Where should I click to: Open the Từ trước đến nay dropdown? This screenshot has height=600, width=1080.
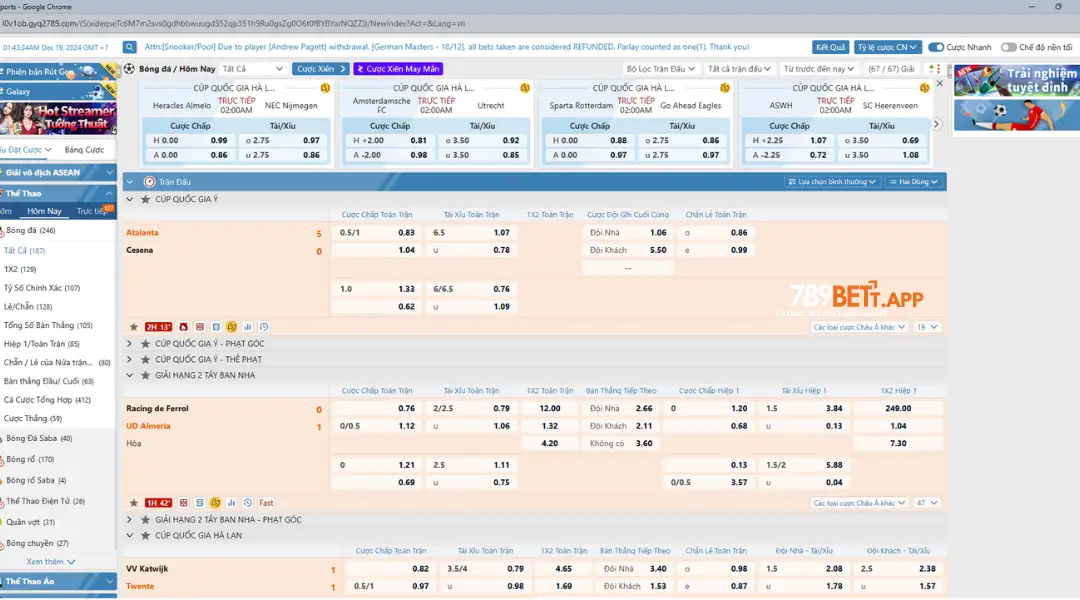click(818, 69)
